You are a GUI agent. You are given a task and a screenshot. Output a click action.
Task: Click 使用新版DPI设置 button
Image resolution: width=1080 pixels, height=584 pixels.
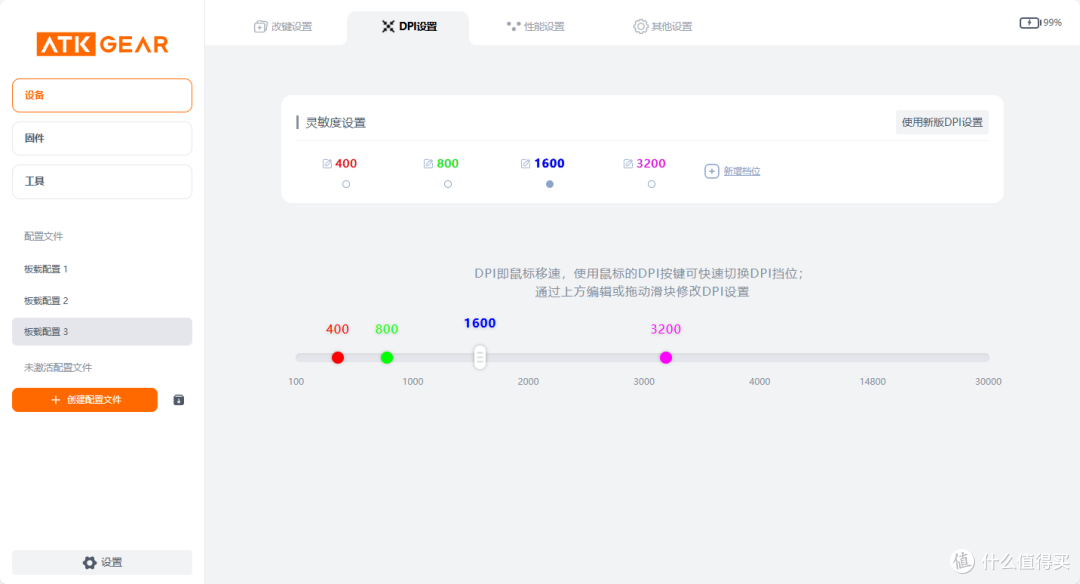[942, 123]
